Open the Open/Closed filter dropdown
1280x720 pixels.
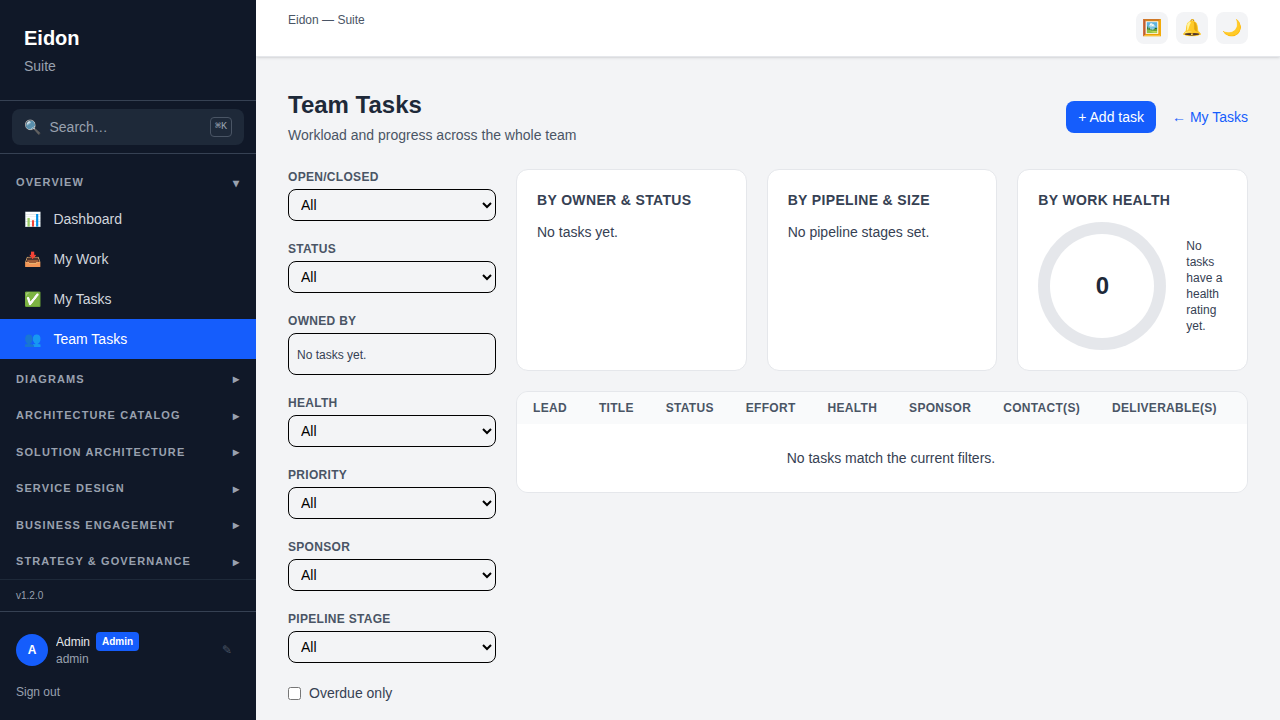pyautogui.click(x=392, y=205)
